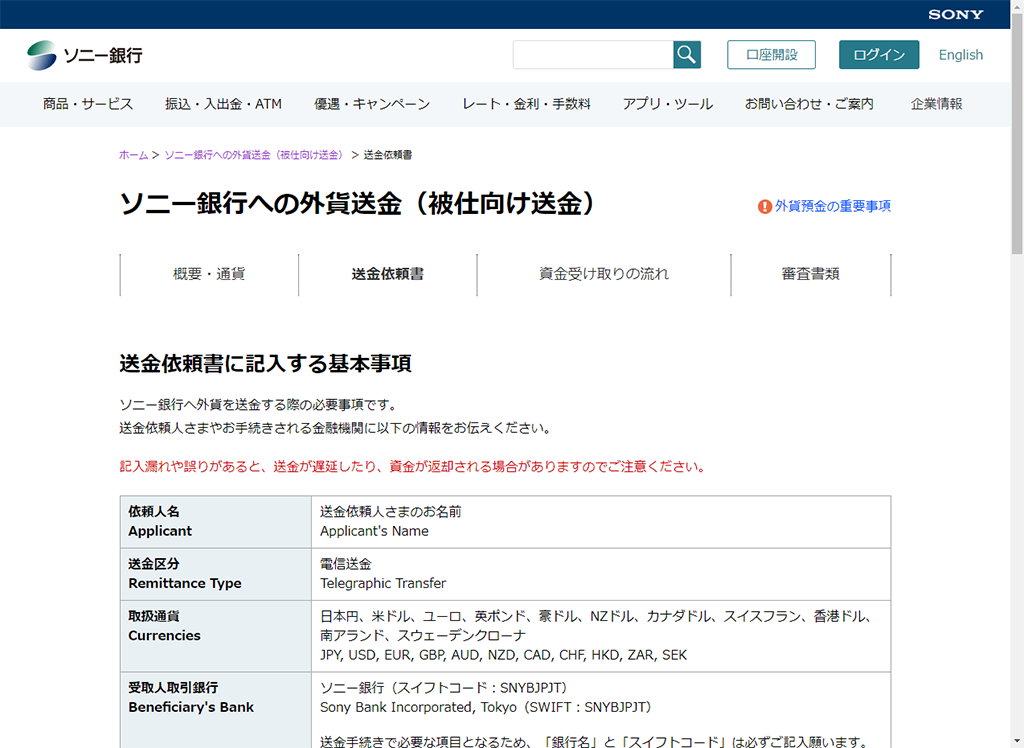Select the 資金受け取りの流れ tab
Screen dimensions: 1024x748
click(604, 274)
